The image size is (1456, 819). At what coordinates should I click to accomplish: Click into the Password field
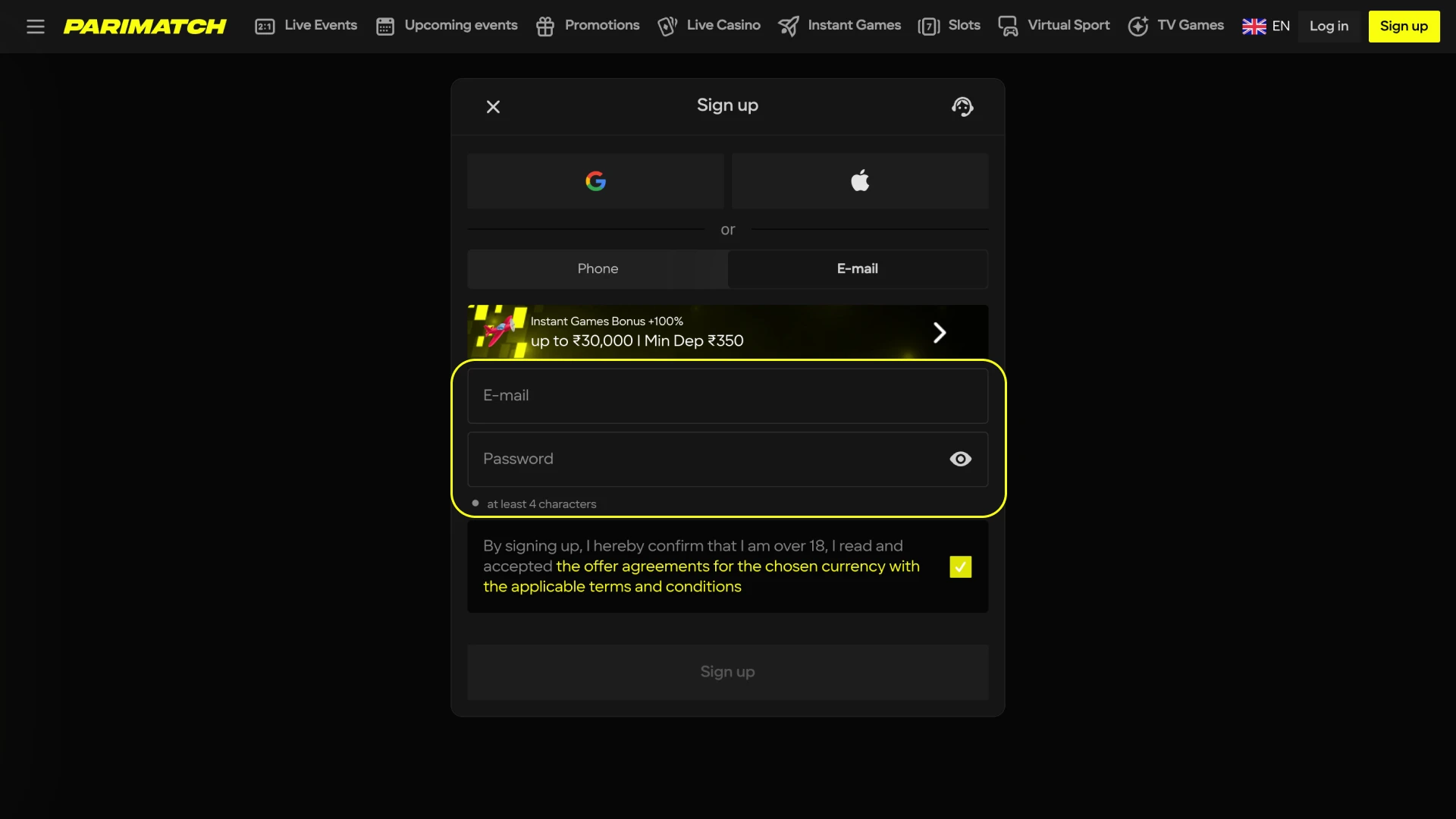pos(705,460)
